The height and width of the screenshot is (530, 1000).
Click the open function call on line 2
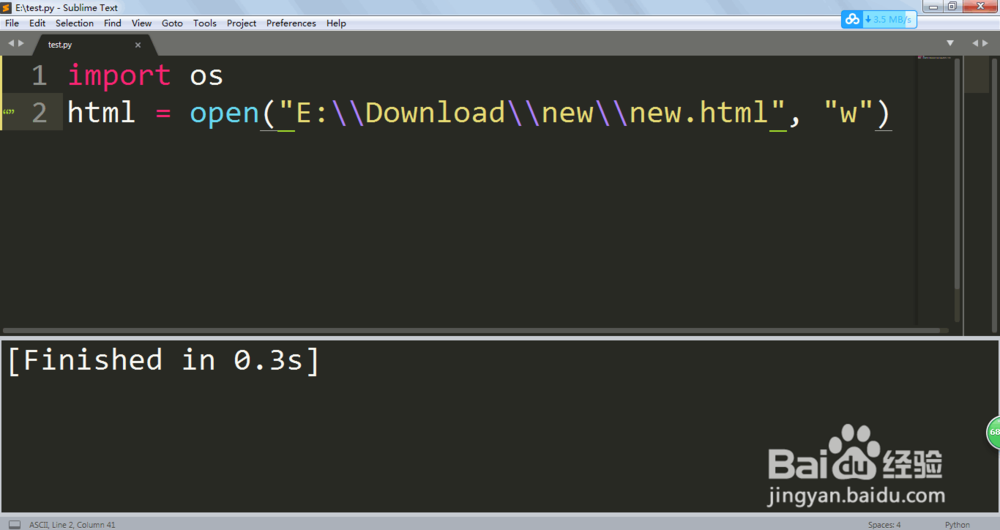coord(224,114)
